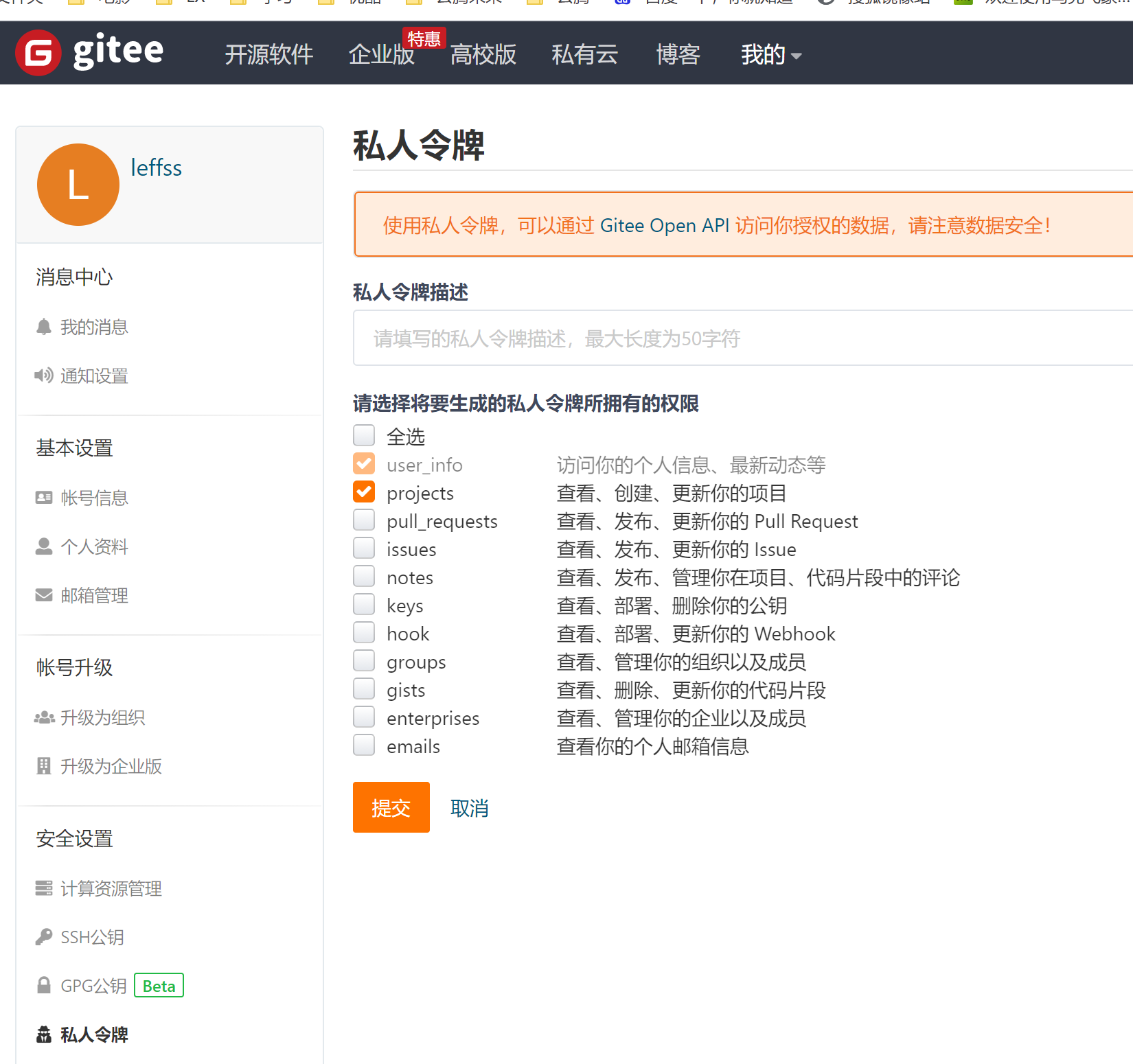Open 开源软件 in the top navigation
This screenshot has height=1064, width=1133.
tap(269, 54)
